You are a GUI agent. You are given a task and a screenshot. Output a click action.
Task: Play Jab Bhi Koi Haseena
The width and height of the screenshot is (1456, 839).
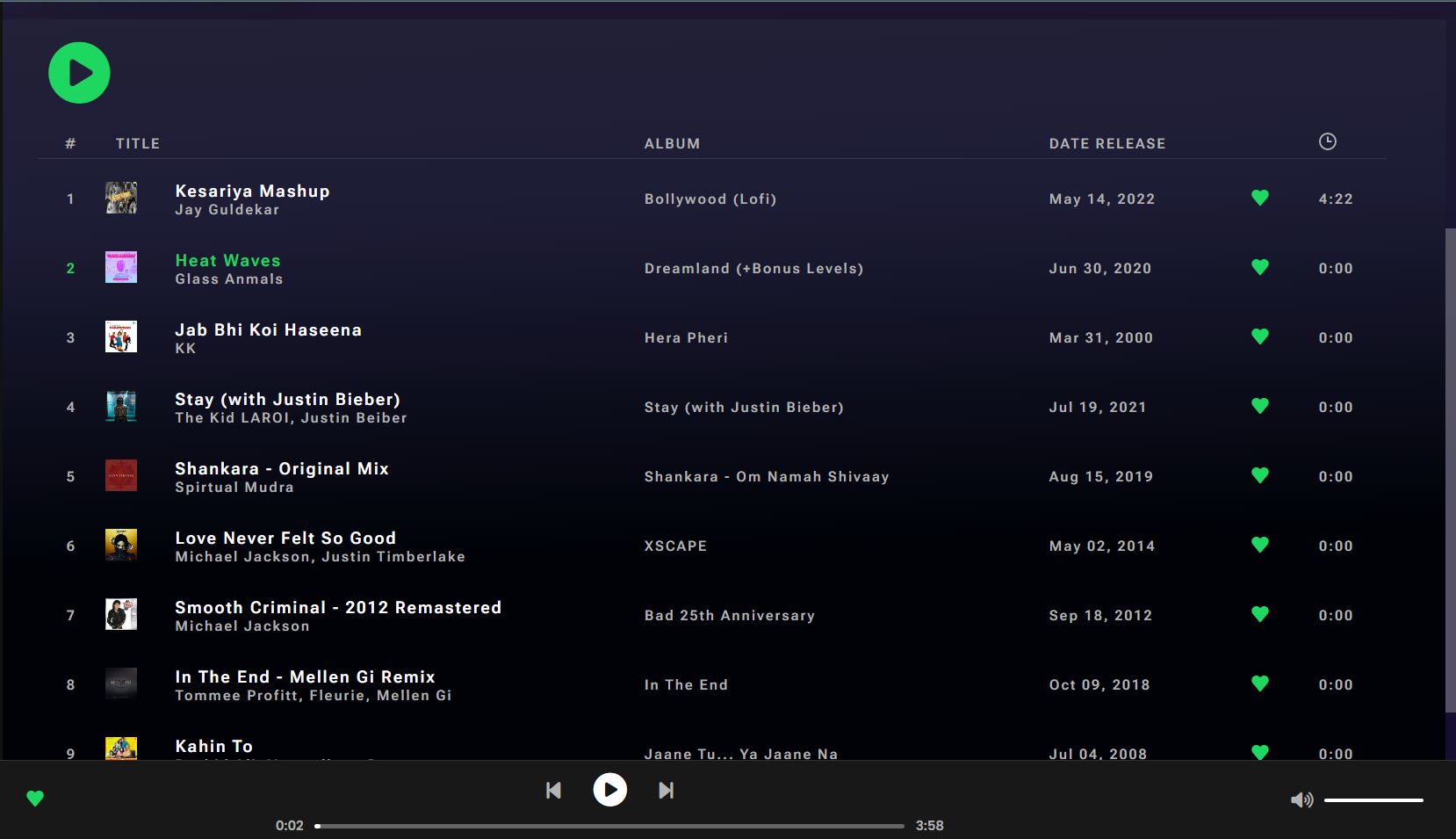click(268, 330)
